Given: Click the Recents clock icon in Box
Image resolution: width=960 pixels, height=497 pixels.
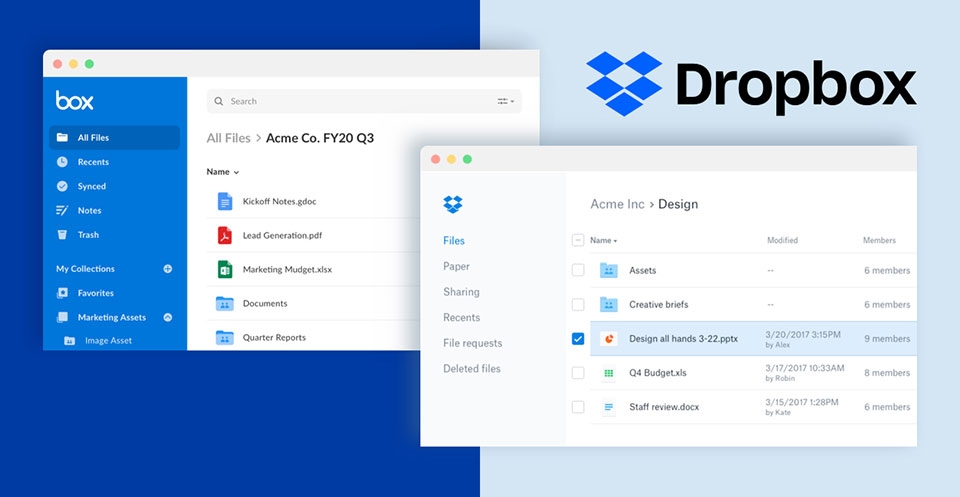Looking at the screenshot, I should tap(62, 162).
